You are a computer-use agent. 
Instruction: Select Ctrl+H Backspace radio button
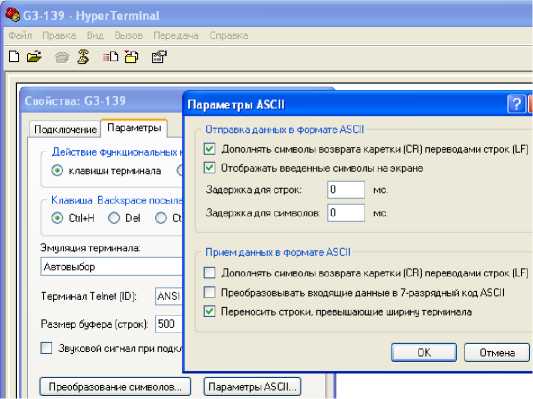click(x=57, y=218)
